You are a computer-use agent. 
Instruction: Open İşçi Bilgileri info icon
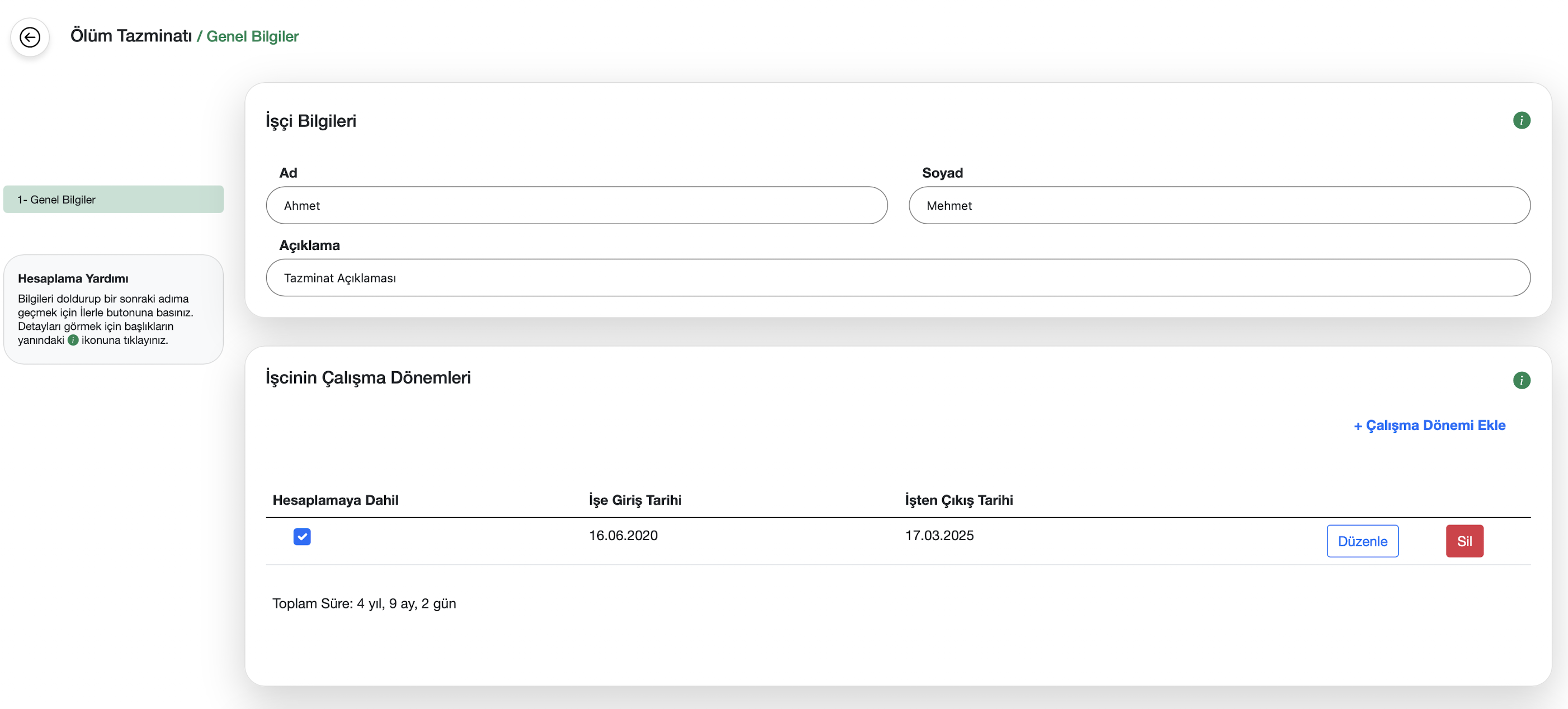[x=1521, y=121]
